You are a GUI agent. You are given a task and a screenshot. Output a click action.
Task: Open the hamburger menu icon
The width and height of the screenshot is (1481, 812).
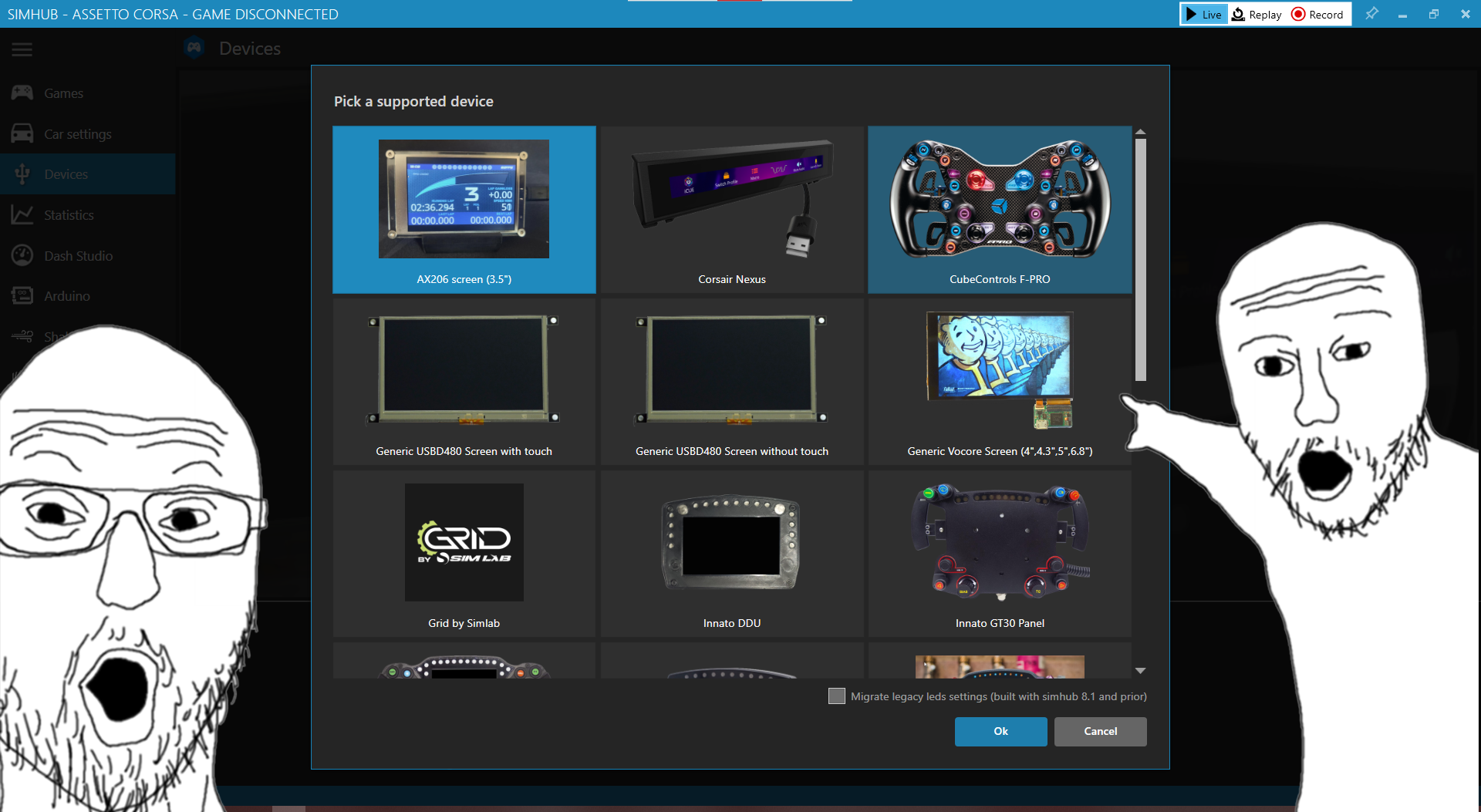coord(22,49)
